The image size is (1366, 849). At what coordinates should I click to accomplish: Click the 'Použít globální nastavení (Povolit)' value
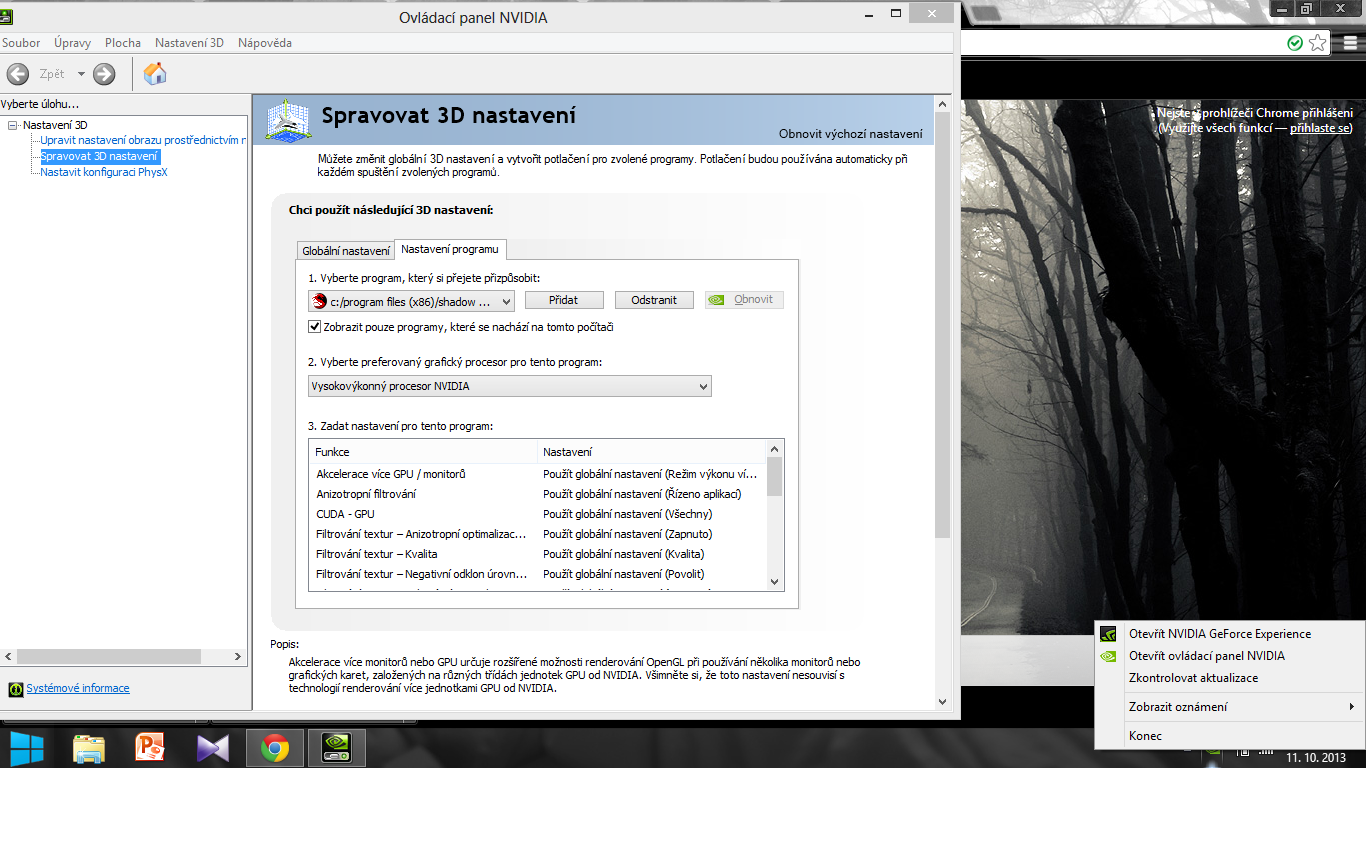(624, 574)
